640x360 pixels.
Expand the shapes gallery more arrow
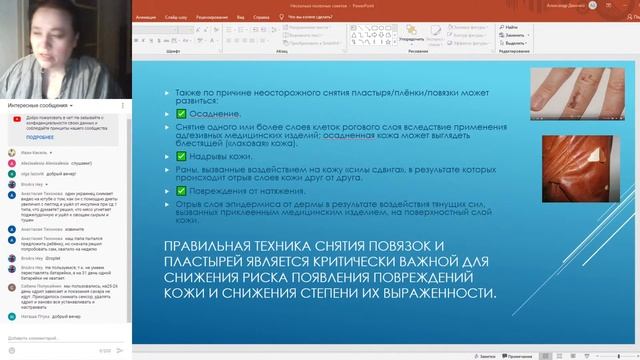click(395, 42)
